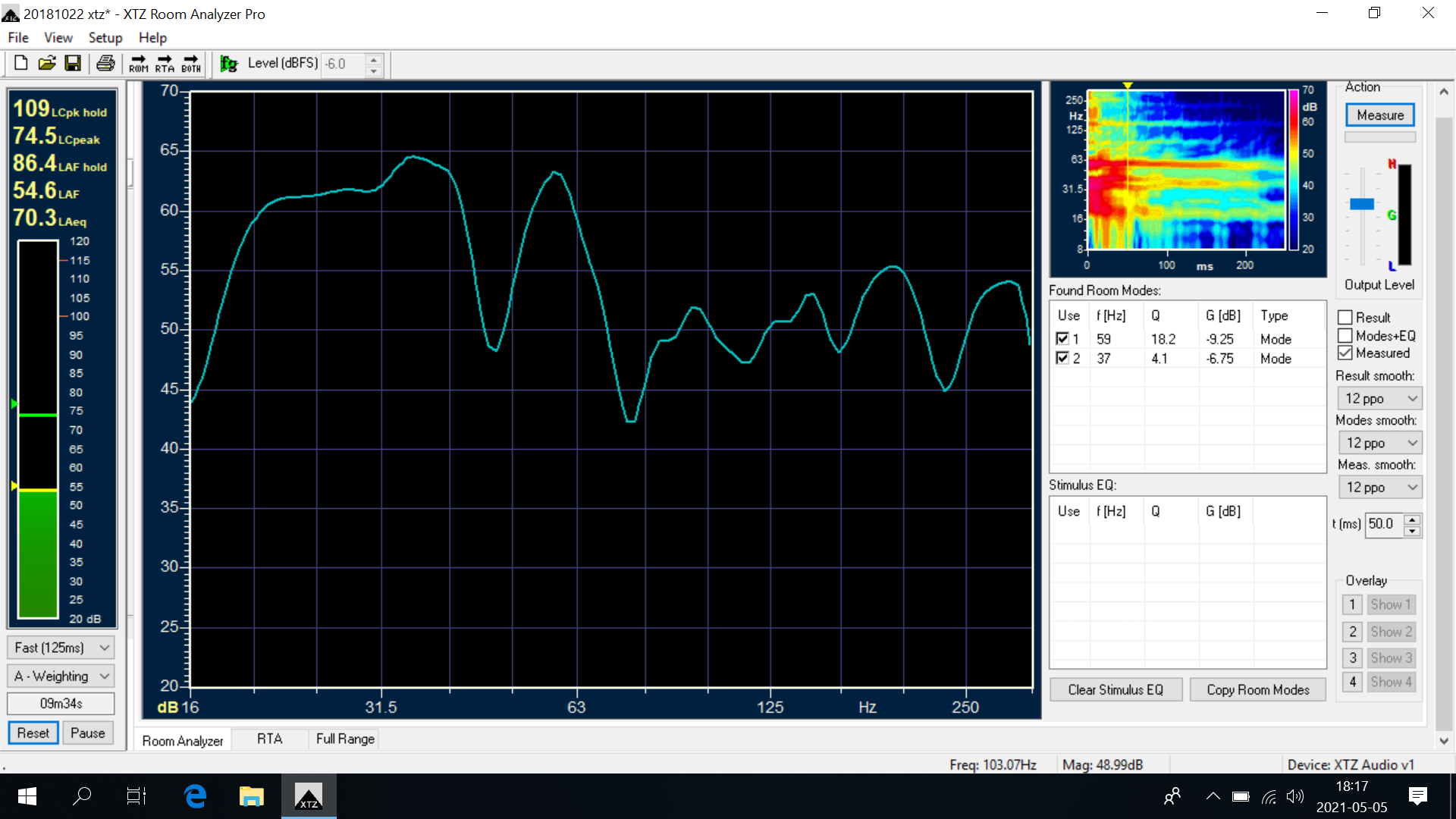Uncheck the Measured checkbox
The image size is (1456, 819).
click(x=1345, y=353)
